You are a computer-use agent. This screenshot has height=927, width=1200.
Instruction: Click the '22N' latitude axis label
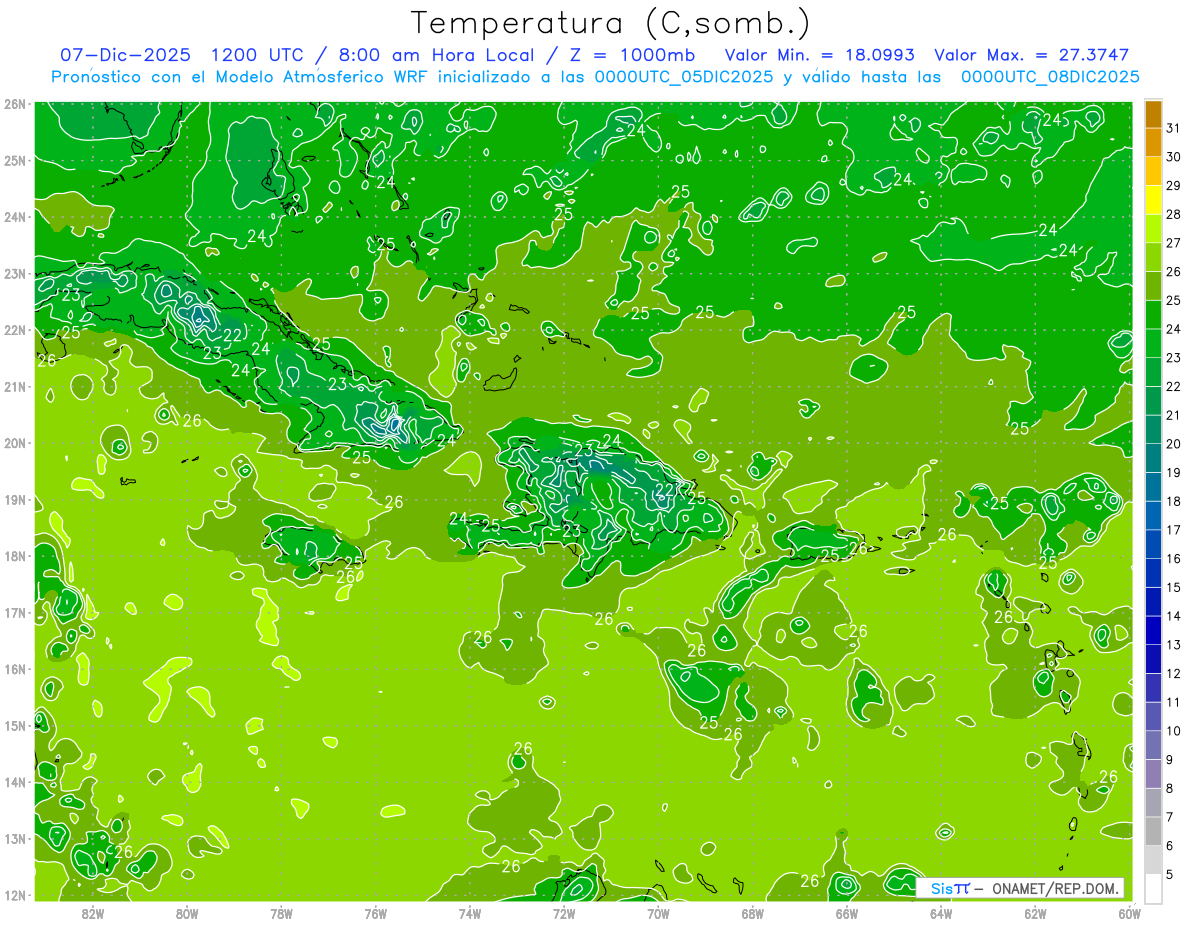[x=14, y=330]
